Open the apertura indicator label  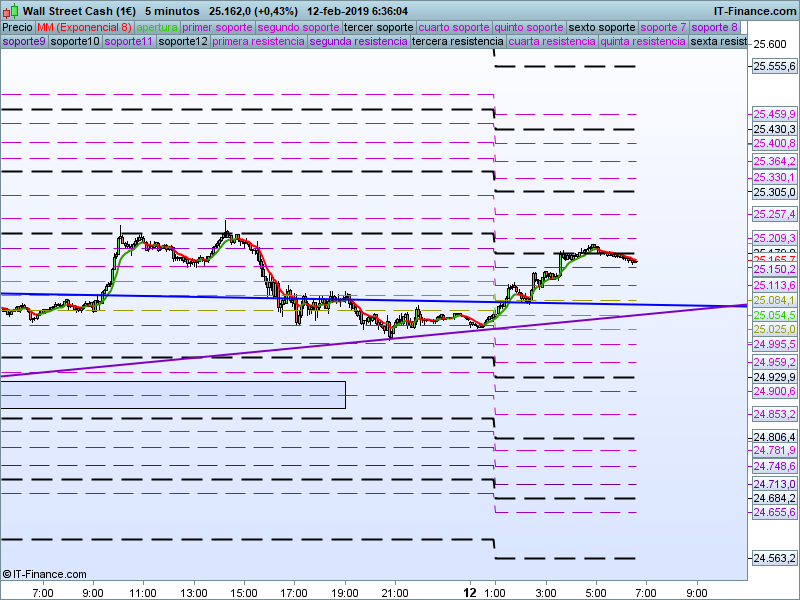pyautogui.click(x=157, y=28)
